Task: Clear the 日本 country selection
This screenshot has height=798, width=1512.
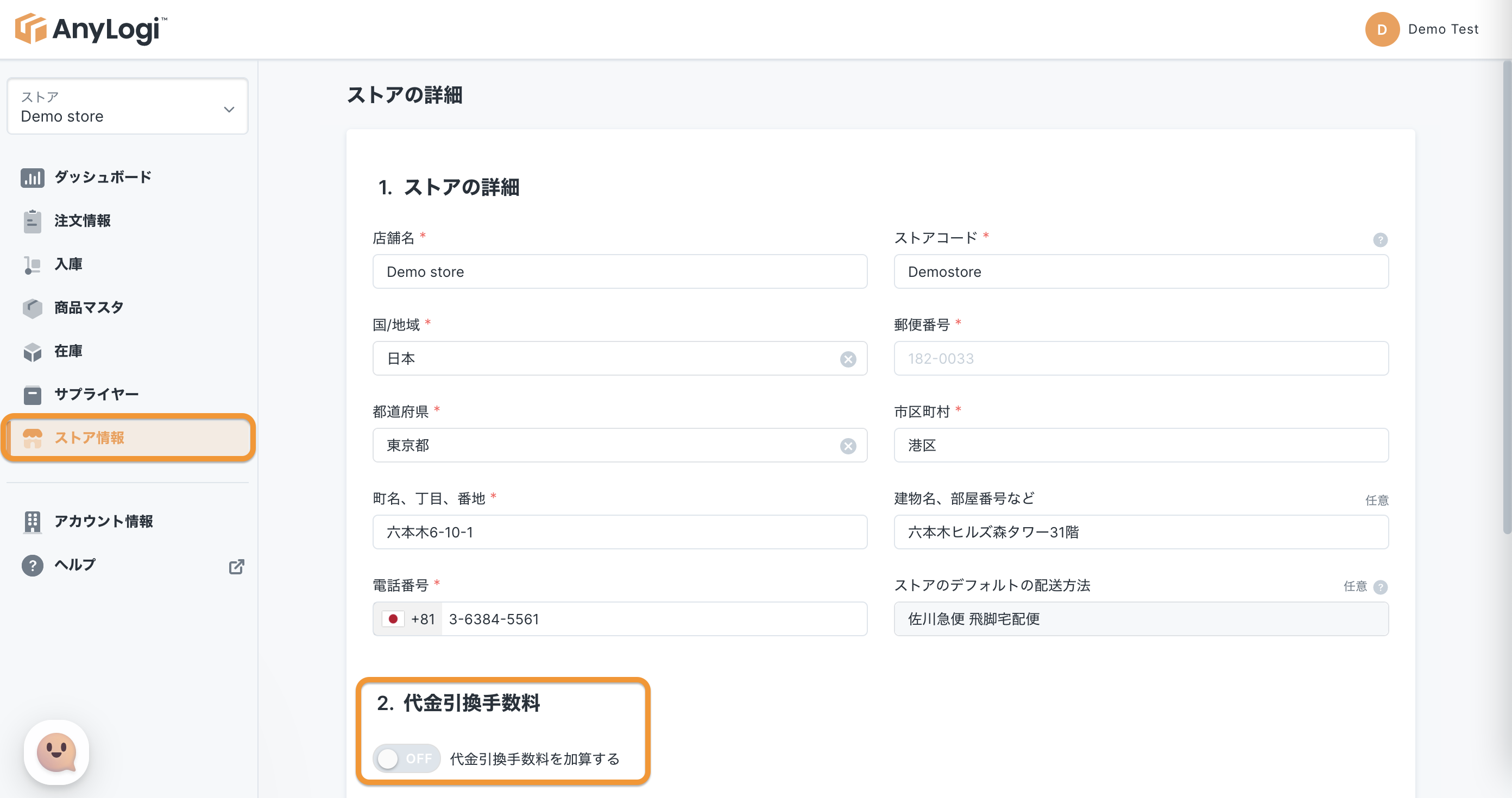Action: 848,359
